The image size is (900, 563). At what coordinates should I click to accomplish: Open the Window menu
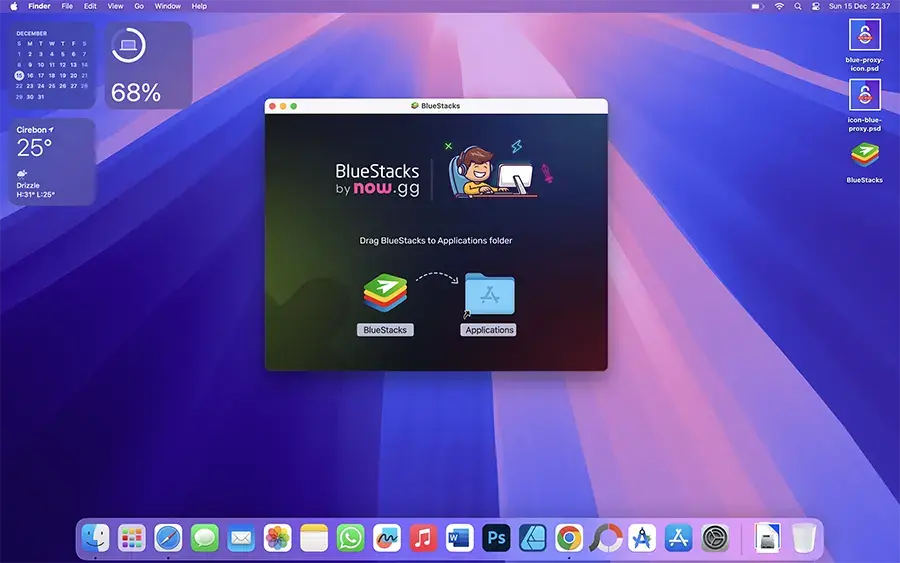(168, 6)
